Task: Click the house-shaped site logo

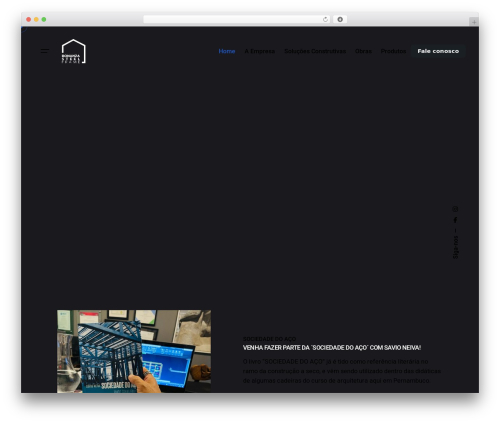Action: [74, 51]
